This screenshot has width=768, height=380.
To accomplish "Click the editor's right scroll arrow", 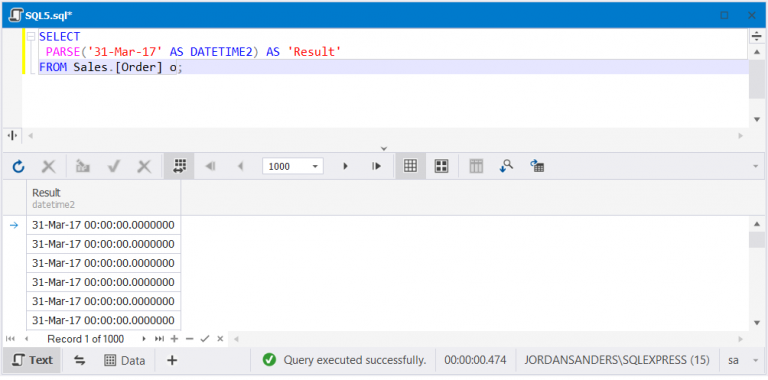I will (741, 135).
